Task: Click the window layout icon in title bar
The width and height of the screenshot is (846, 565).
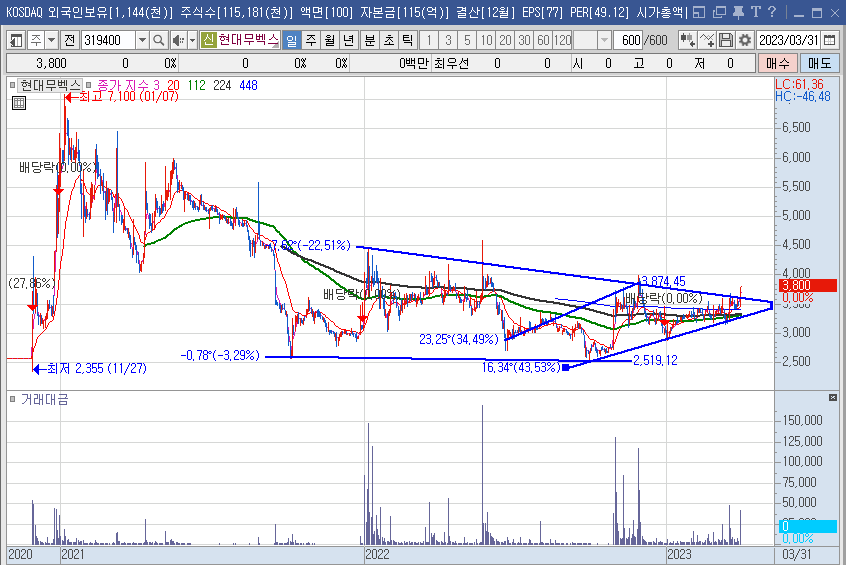Action: tap(699, 12)
